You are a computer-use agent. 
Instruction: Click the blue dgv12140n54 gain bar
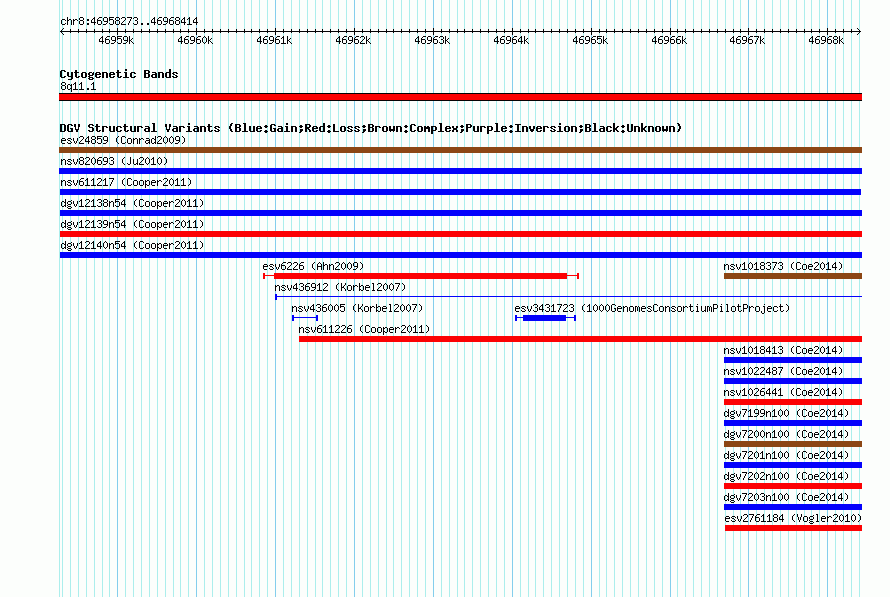click(x=460, y=255)
